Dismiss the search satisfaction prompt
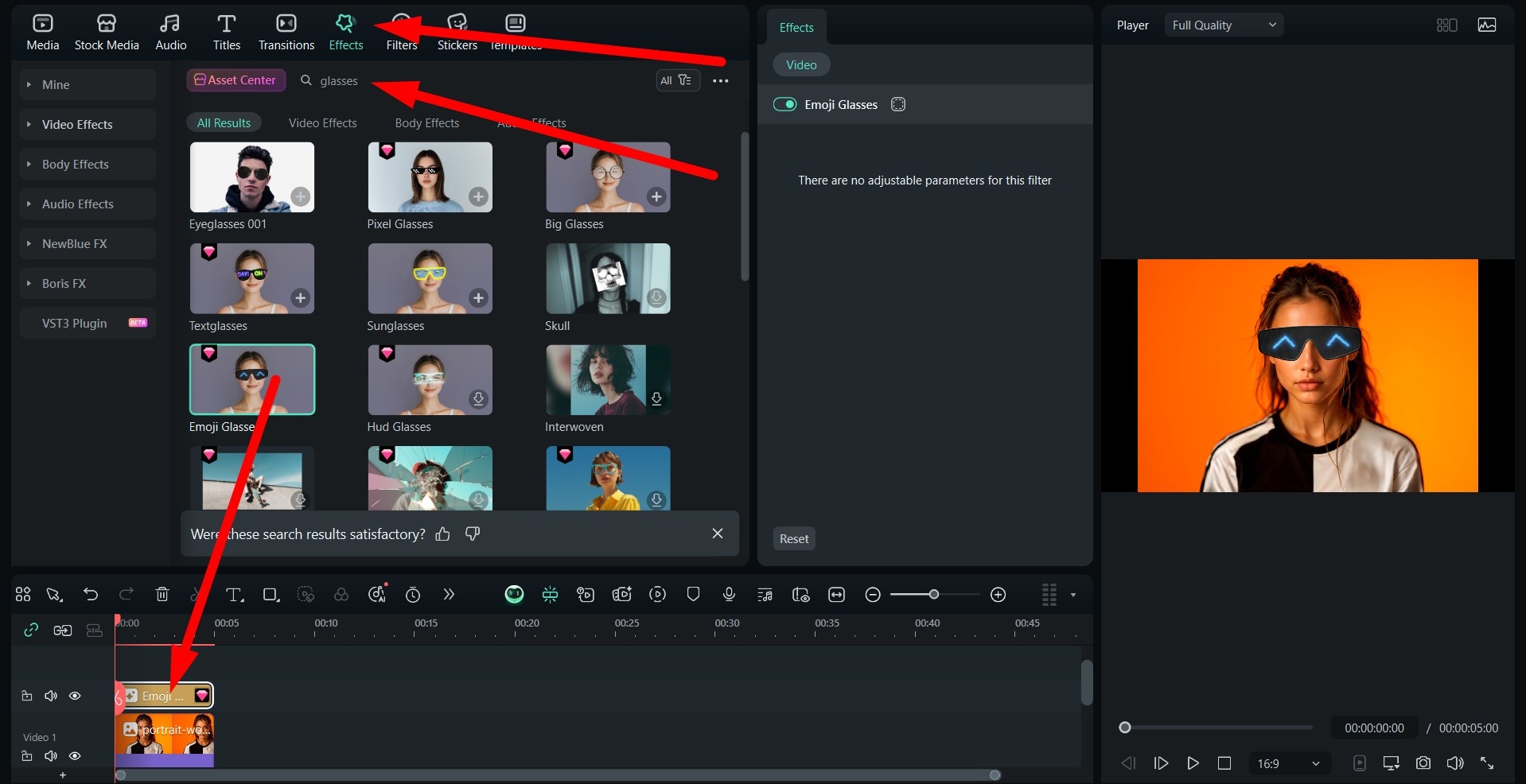The image size is (1526, 784). pos(718,534)
